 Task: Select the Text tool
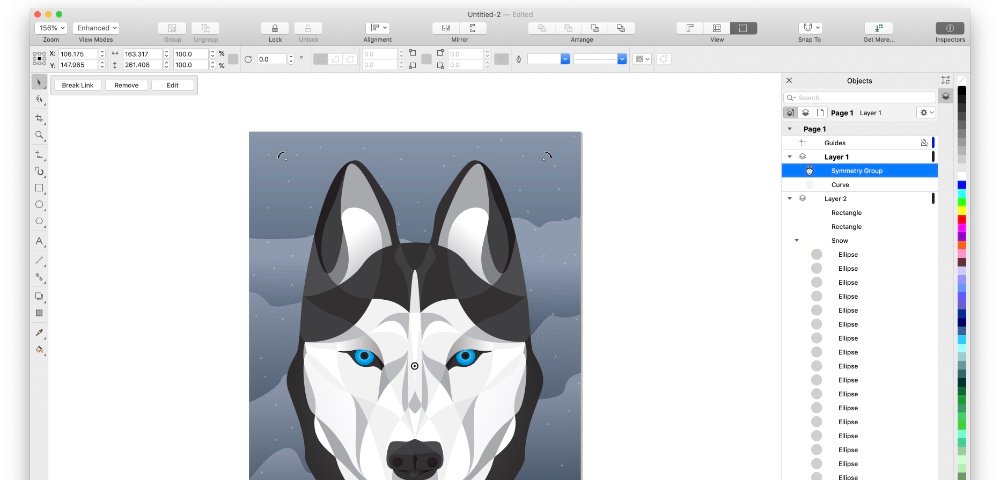point(40,241)
